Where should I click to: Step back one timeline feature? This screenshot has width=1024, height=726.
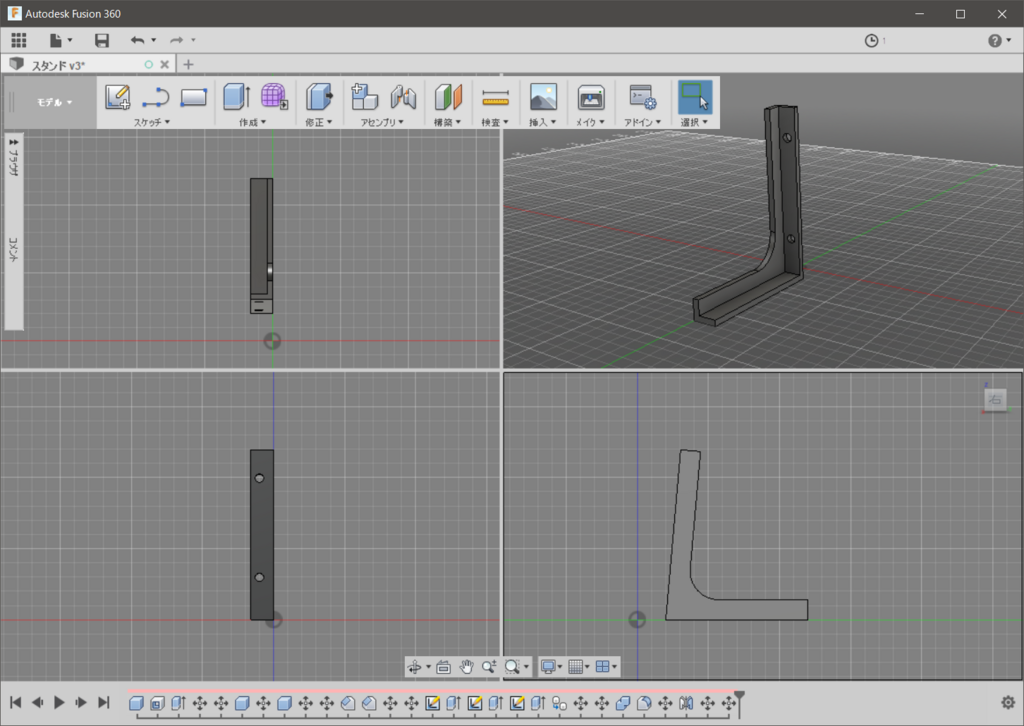37,702
